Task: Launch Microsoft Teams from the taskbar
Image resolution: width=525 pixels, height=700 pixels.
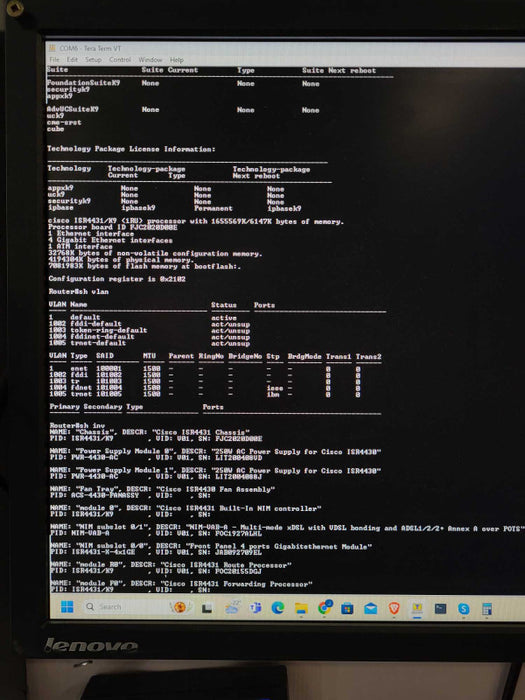Action: 255,608
